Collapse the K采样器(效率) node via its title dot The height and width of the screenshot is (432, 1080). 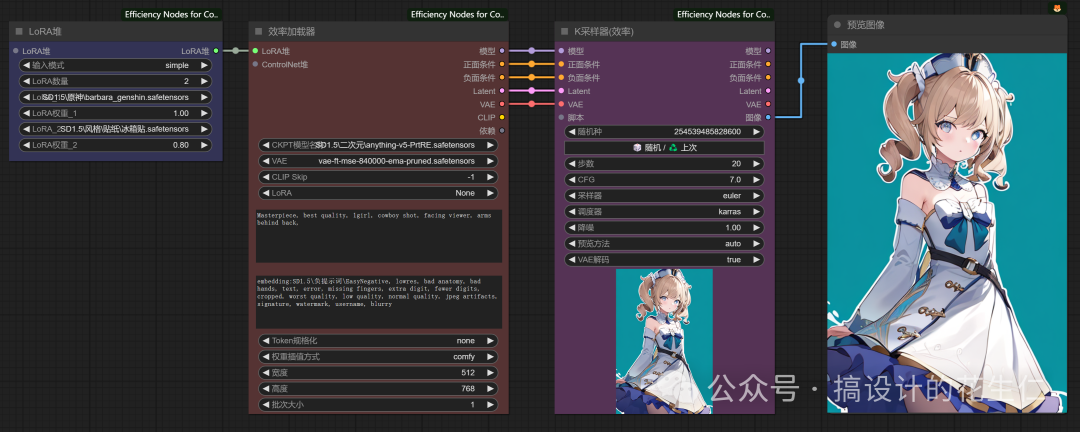click(565, 32)
